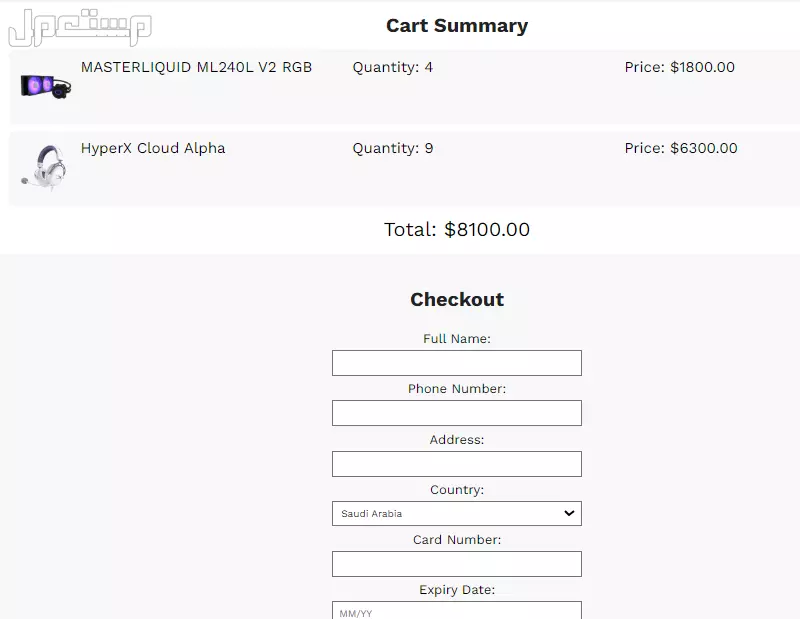This screenshot has width=800, height=619.
Task: Click the Price: $1800.00 label
Action: [x=679, y=68]
